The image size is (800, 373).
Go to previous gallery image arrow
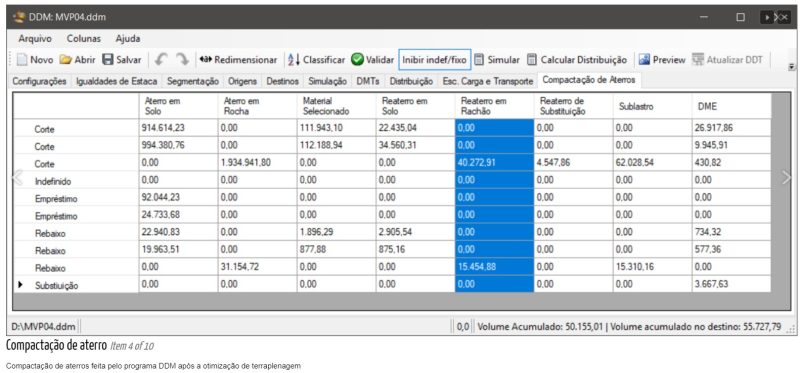[17, 177]
